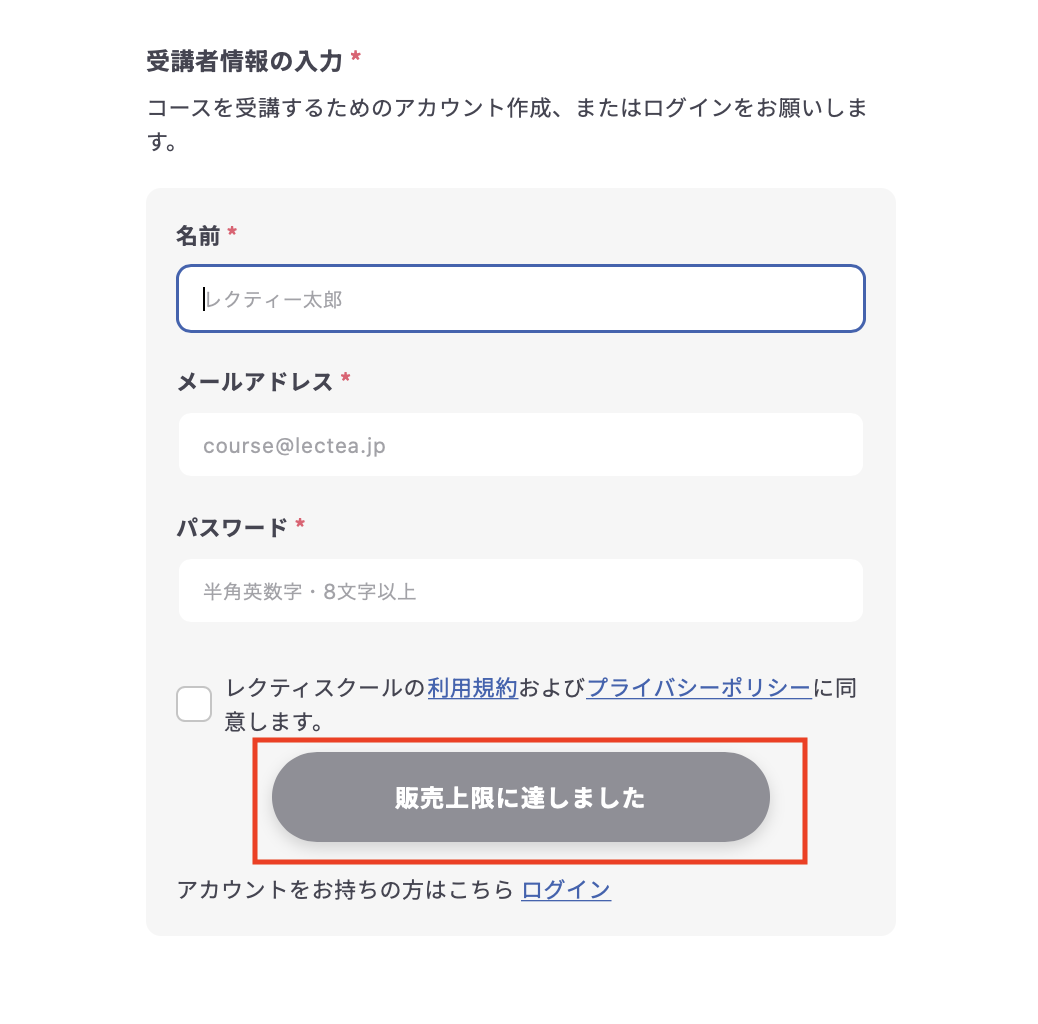Click the red asterisk beside 受講者情報の入力
Image resolution: width=1038 pixels, height=1024 pixels.
point(356,60)
